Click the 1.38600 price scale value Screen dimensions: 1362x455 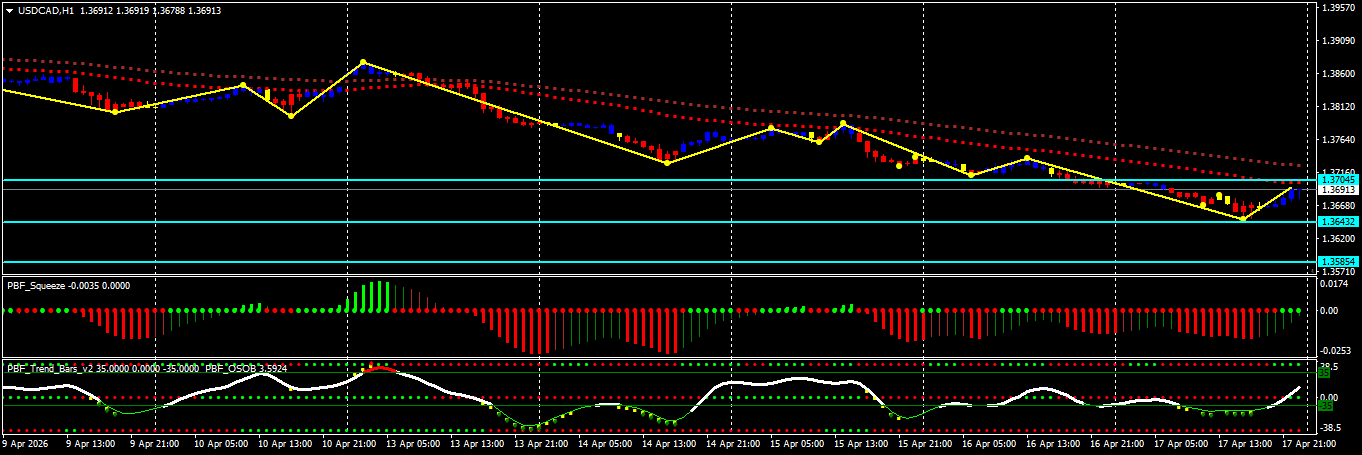point(1338,74)
